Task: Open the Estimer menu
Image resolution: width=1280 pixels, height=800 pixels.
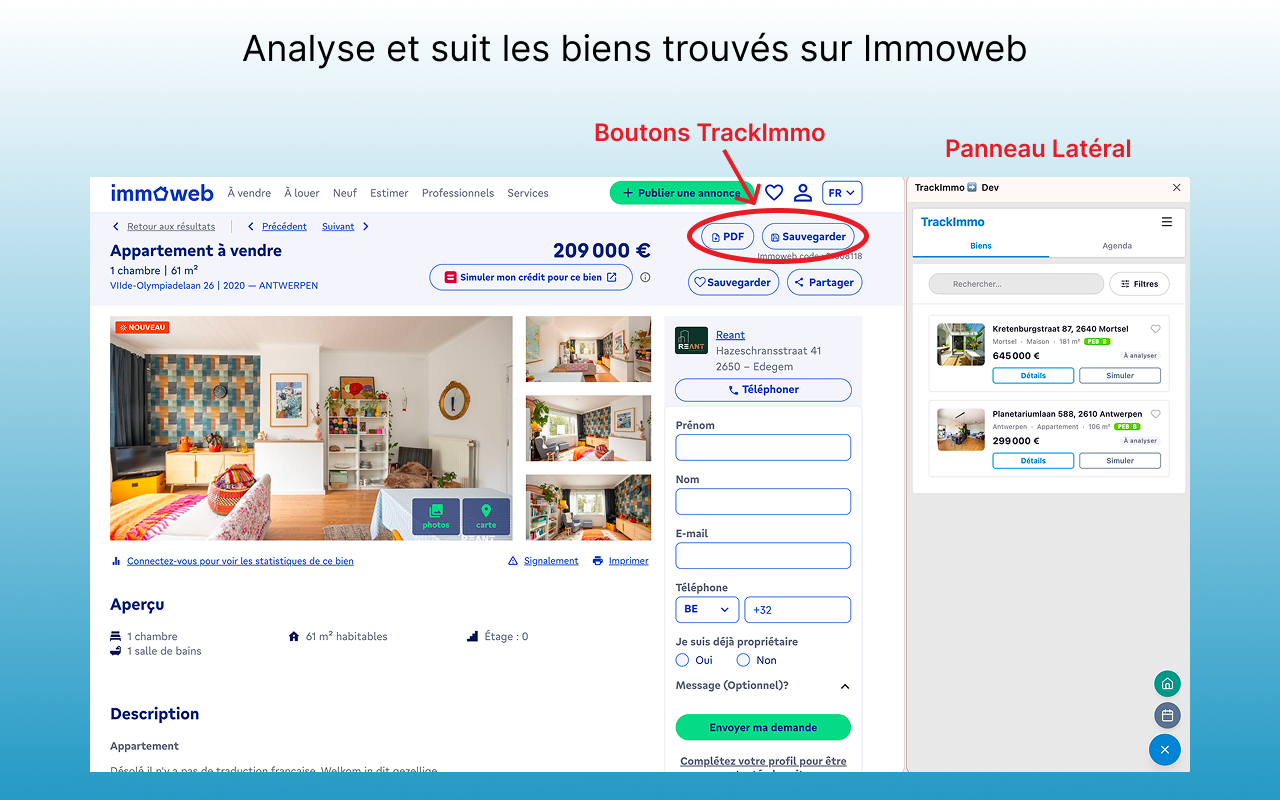Action: click(x=389, y=193)
